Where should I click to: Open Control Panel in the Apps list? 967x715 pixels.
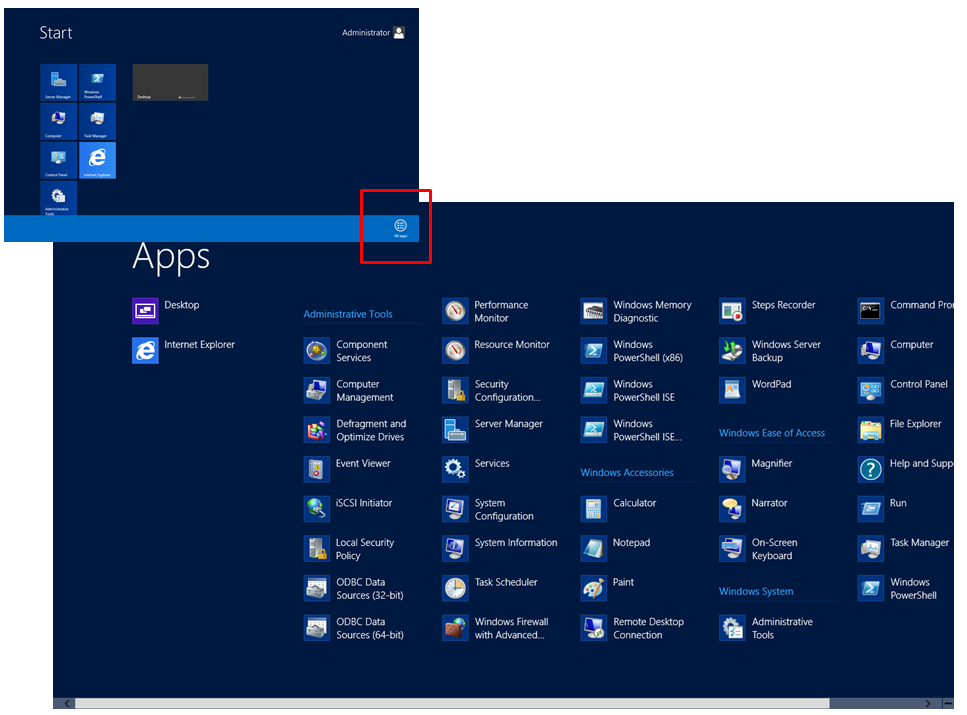click(x=903, y=391)
